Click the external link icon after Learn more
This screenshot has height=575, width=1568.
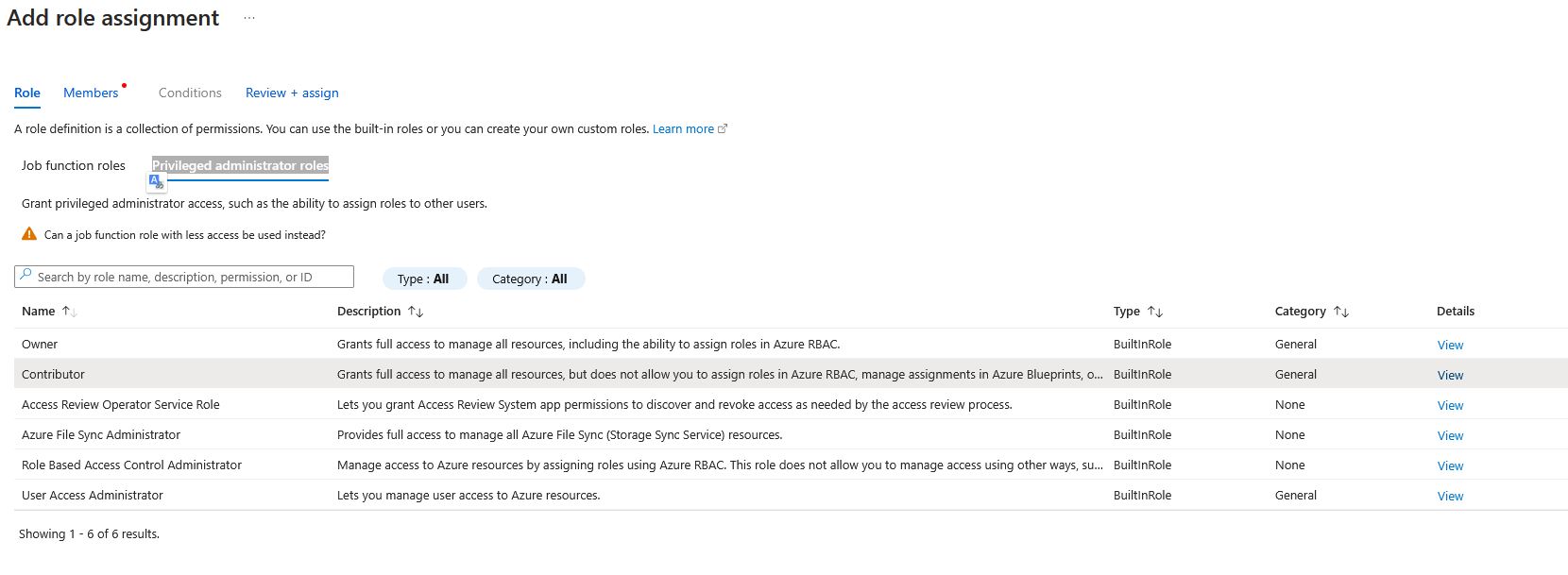pyautogui.click(x=723, y=129)
